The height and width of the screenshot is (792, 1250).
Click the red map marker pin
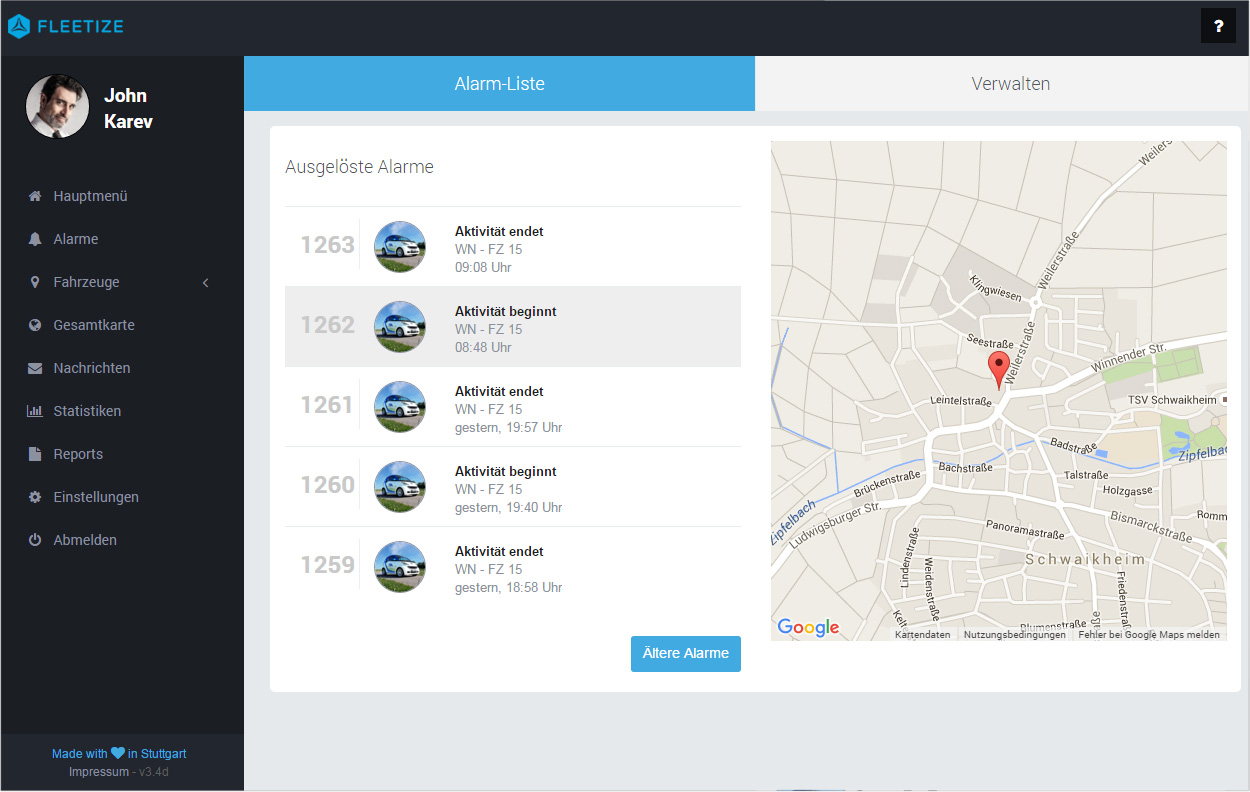(x=998, y=370)
